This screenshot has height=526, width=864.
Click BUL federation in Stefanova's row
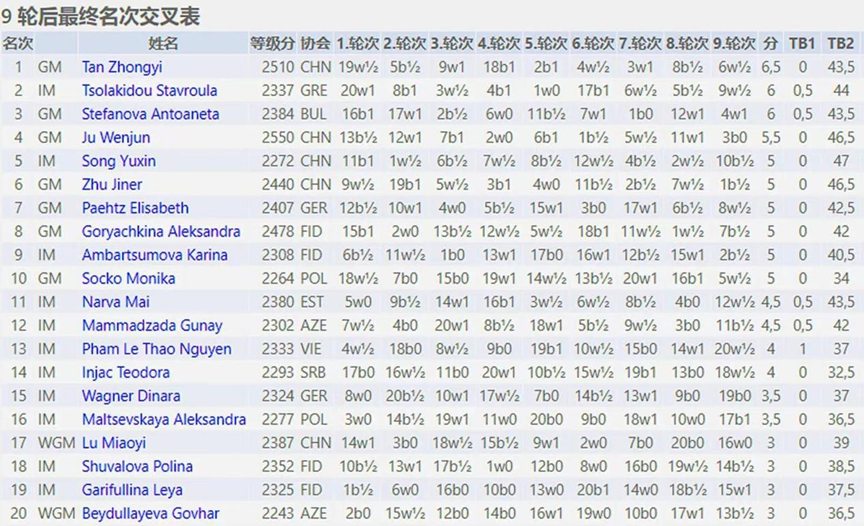coord(314,114)
